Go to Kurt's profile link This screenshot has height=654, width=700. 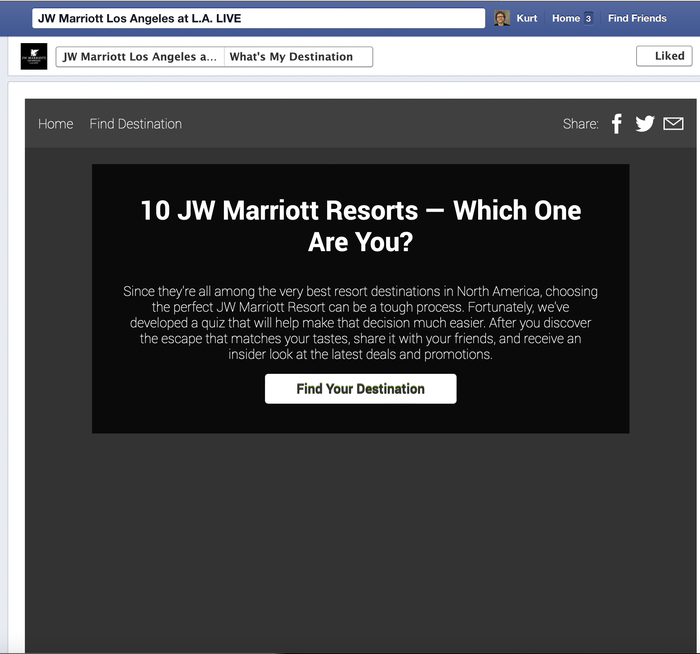[x=527, y=18]
